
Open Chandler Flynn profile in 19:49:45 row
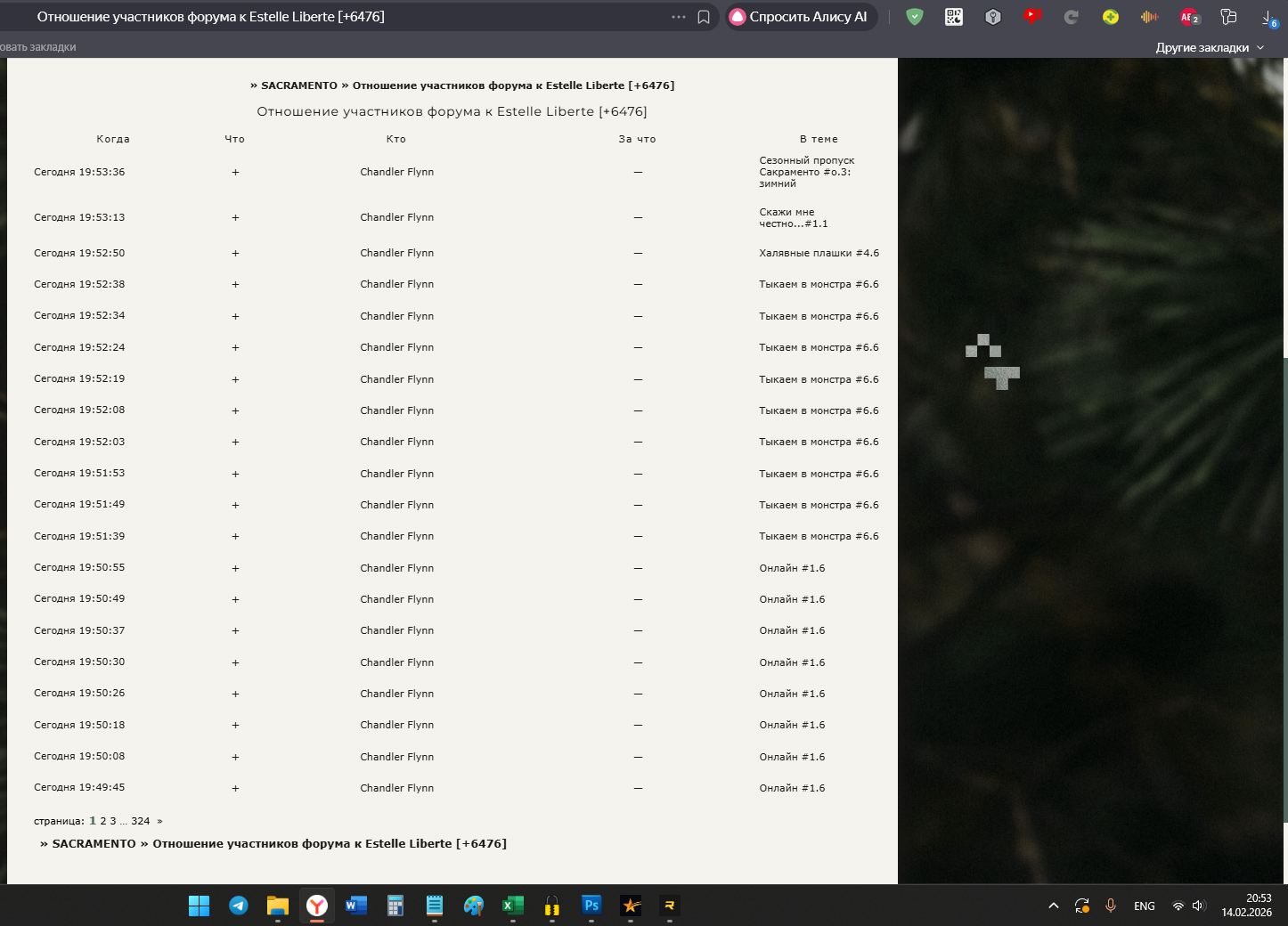pos(397,788)
